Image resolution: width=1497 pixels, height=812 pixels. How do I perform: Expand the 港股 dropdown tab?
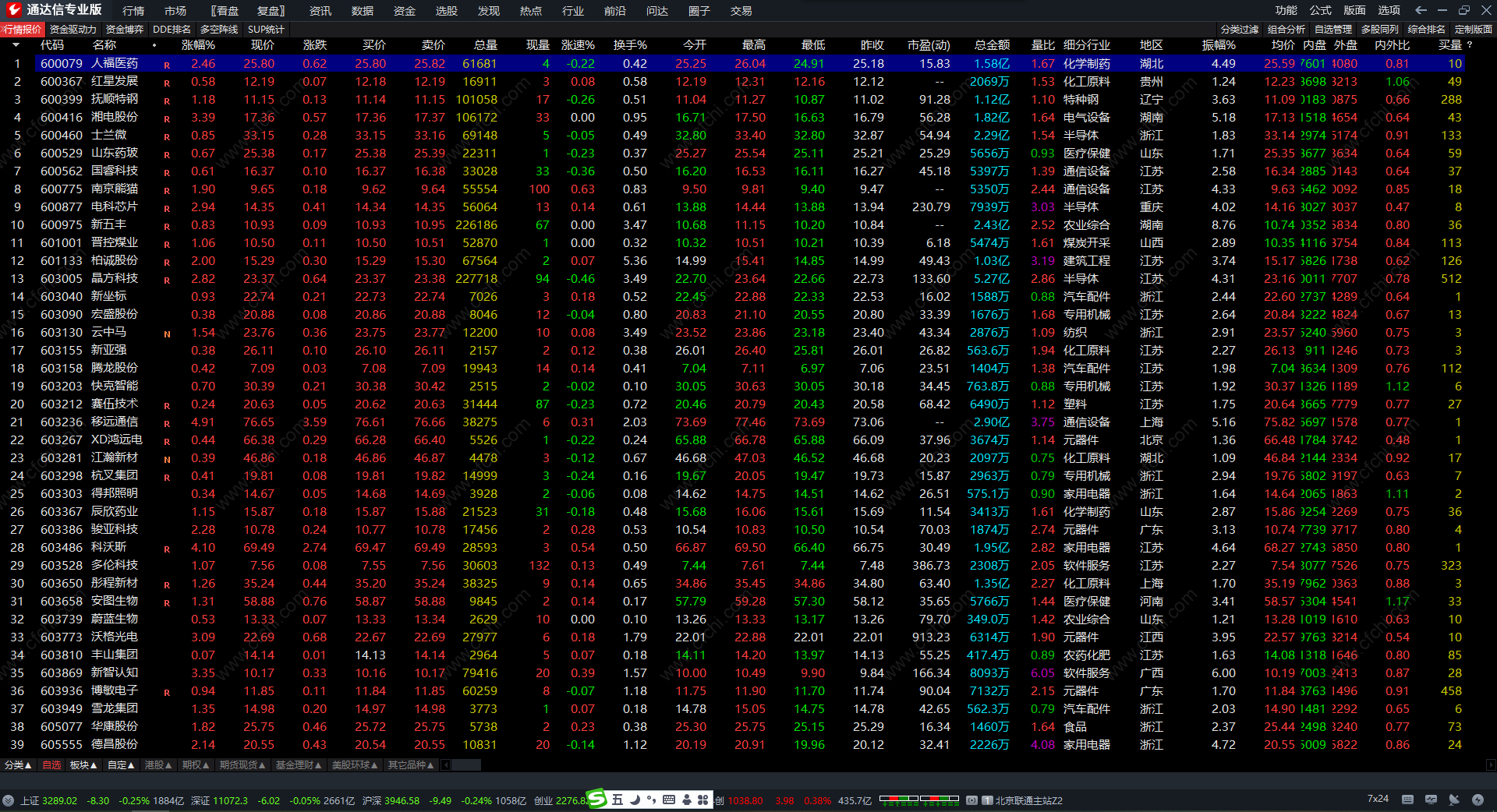pos(158,765)
